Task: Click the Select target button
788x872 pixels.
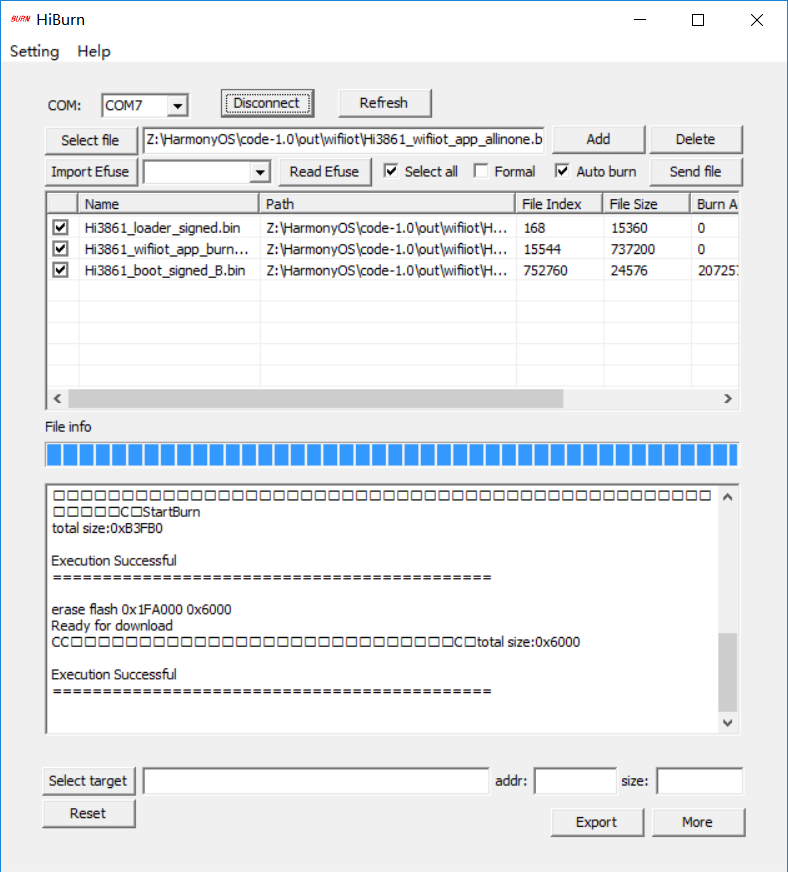Action: pyautogui.click(x=88, y=781)
